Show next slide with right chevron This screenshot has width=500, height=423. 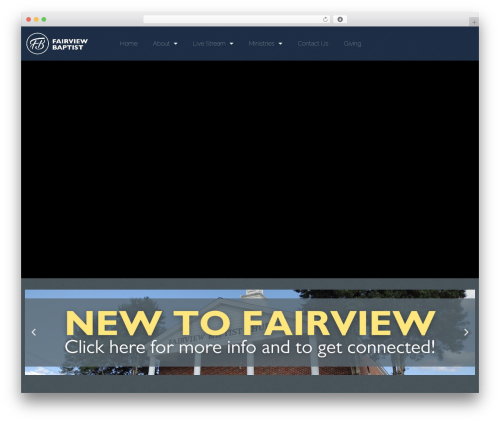click(466, 332)
